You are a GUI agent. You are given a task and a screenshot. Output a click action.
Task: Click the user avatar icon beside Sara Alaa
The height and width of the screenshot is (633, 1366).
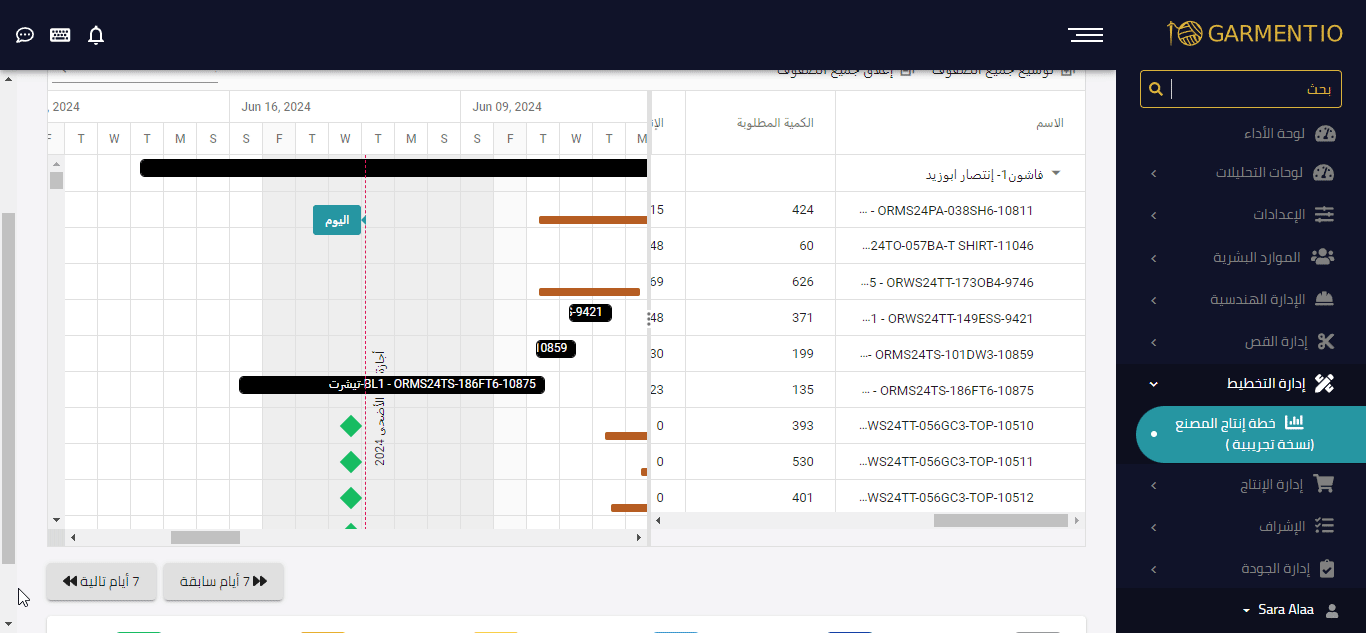[x=1331, y=610]
